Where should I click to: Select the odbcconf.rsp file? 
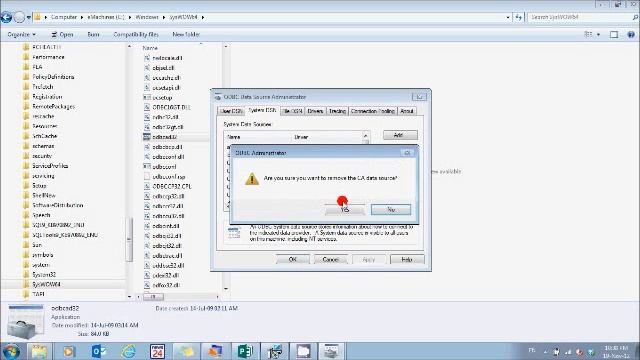tap(169, 177)
